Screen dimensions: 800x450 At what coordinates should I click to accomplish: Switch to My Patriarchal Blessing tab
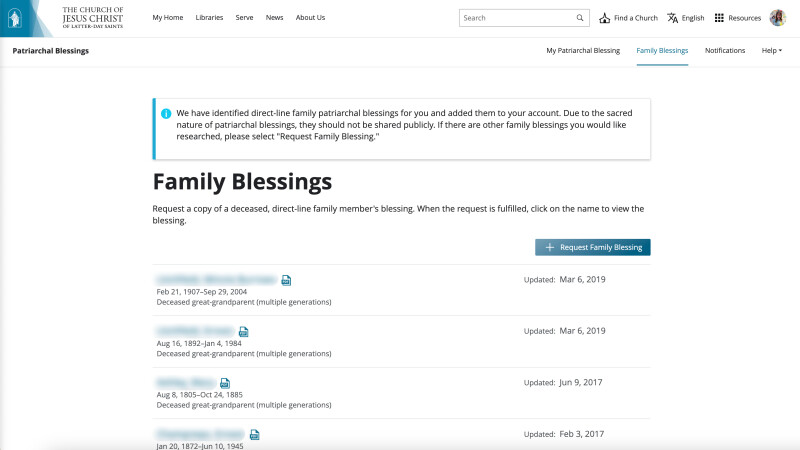(x=583, y=50)
